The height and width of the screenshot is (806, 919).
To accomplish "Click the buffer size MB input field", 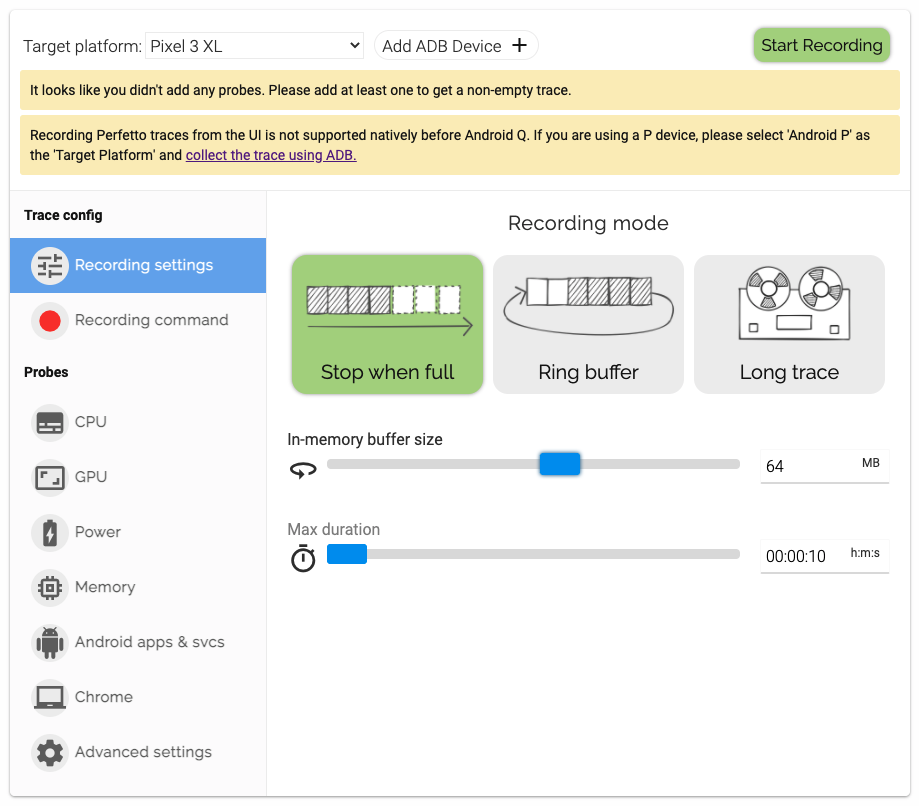I will pyautogui.click(x=810, y=466).
